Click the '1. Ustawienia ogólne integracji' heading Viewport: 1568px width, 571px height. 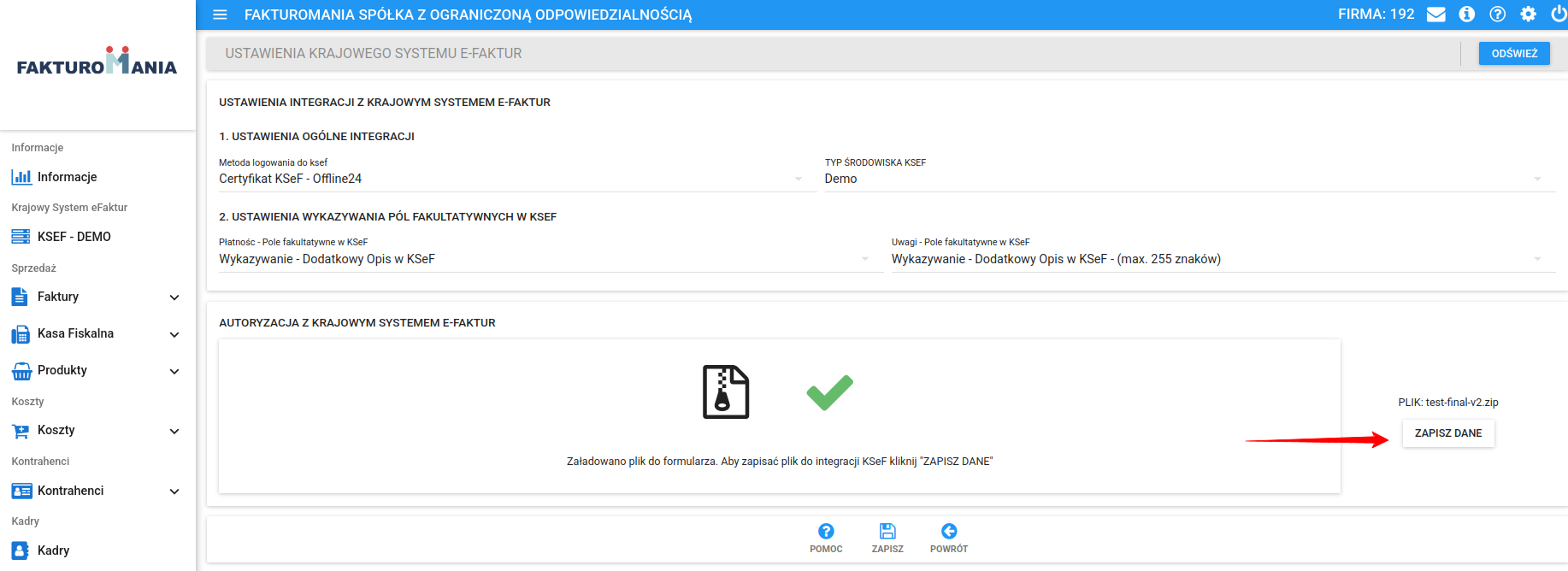click(x=316, y=137)
